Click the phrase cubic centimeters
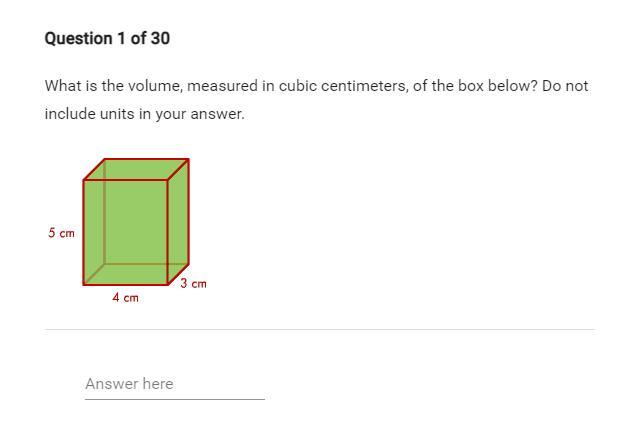The image size is (639, 432). [344, 86]
